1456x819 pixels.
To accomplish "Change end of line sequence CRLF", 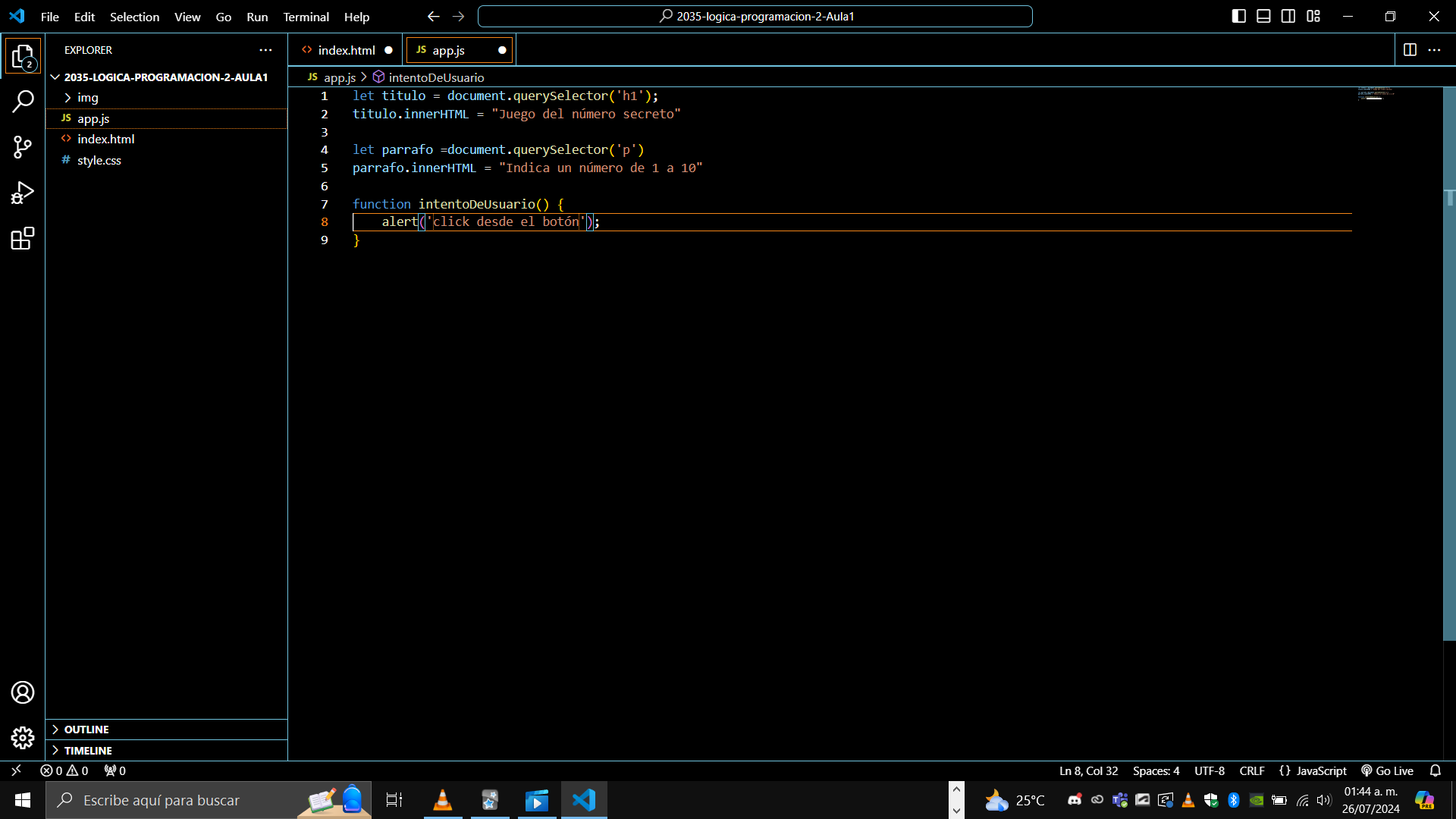I will (1252, 770).
